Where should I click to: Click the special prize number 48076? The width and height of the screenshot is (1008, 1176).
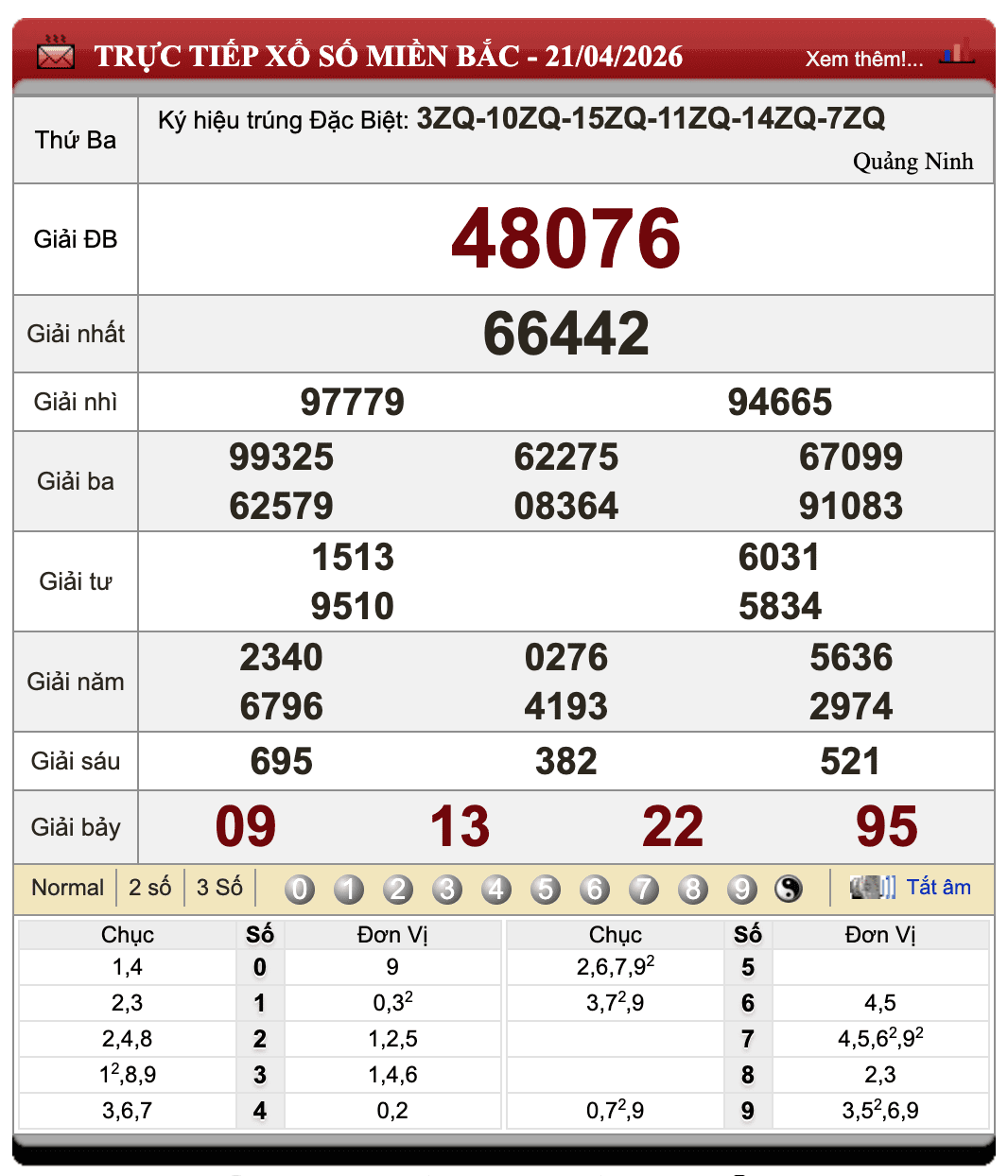pyautogui.click(x=565, y=239)
